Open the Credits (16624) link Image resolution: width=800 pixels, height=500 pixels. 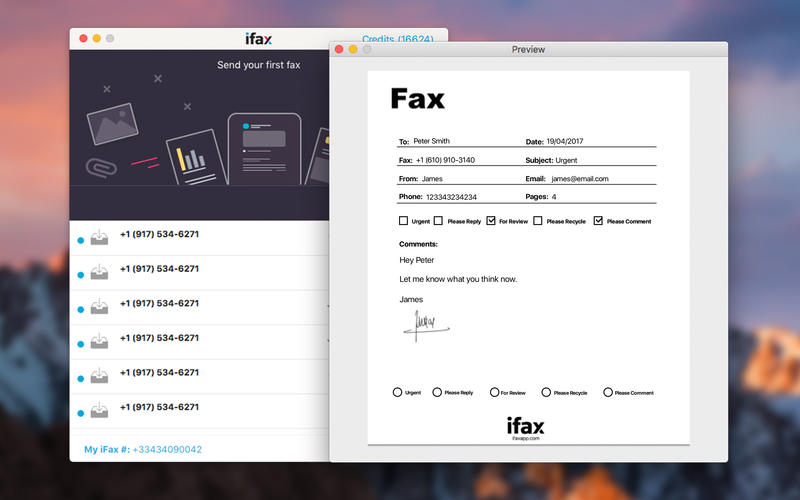397,39
